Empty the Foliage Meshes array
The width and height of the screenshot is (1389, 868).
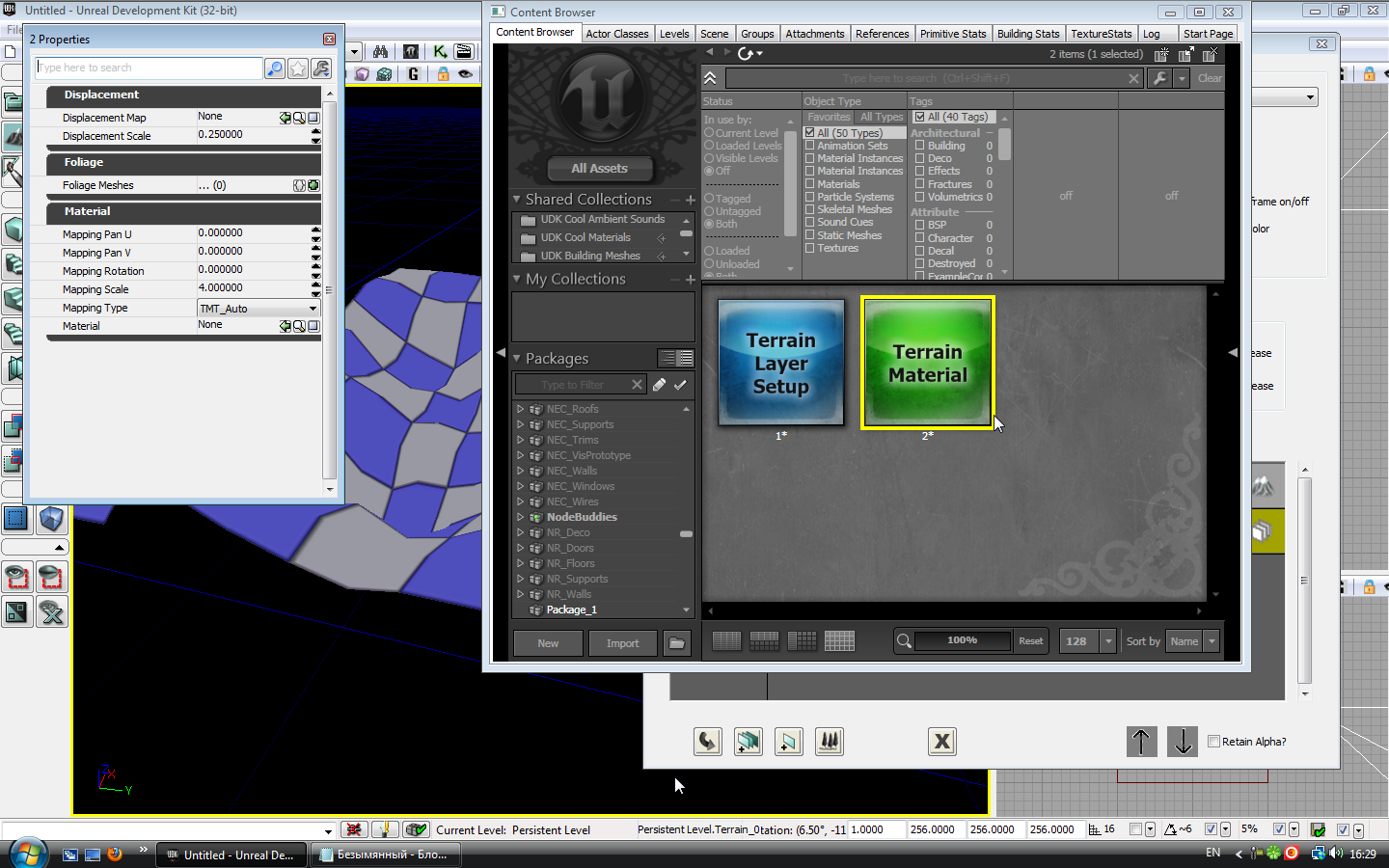pos(299,185)
